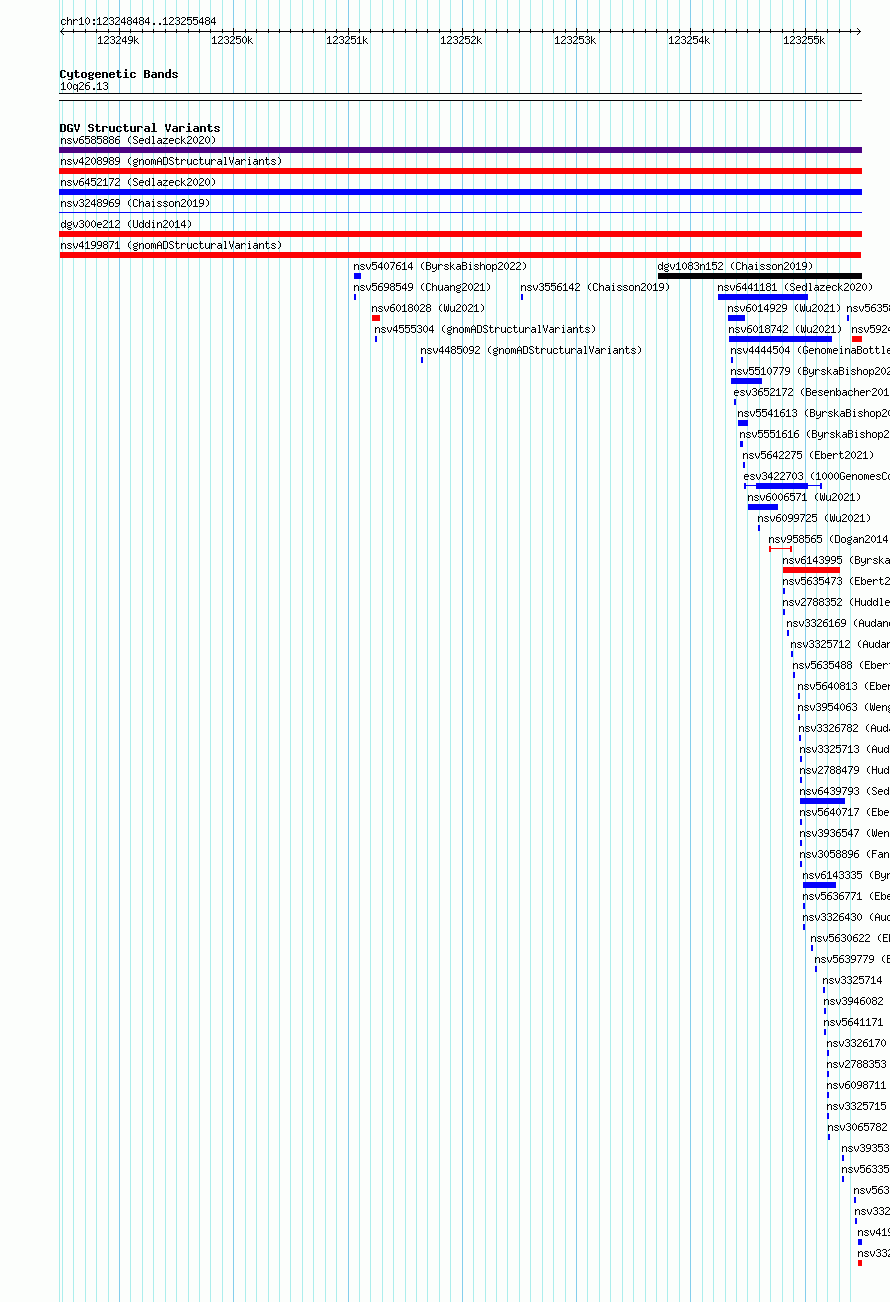
Task: Click the red nsv6143995 variant bar
Action: (x=812, y=570)
